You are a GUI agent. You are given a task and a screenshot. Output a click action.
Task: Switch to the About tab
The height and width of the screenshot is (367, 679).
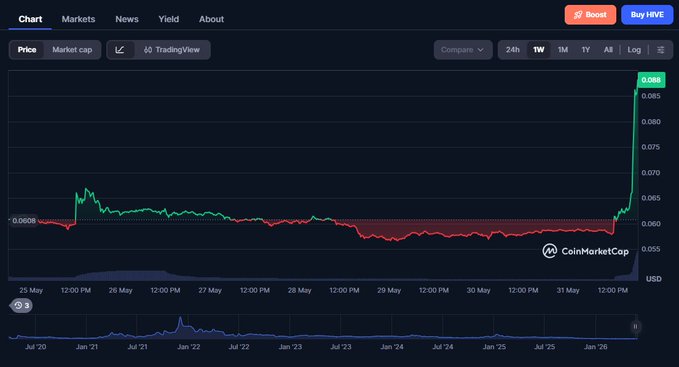click(211, 19)
